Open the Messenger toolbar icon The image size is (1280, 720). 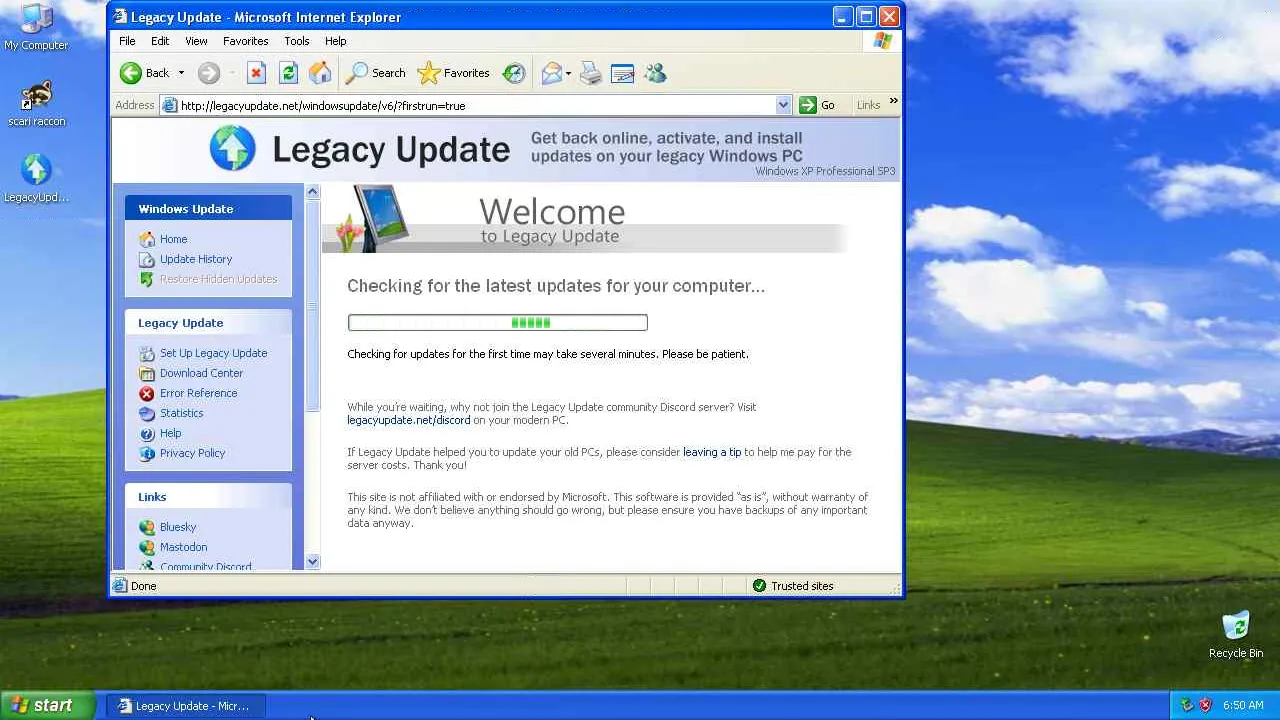click(655, 73)
